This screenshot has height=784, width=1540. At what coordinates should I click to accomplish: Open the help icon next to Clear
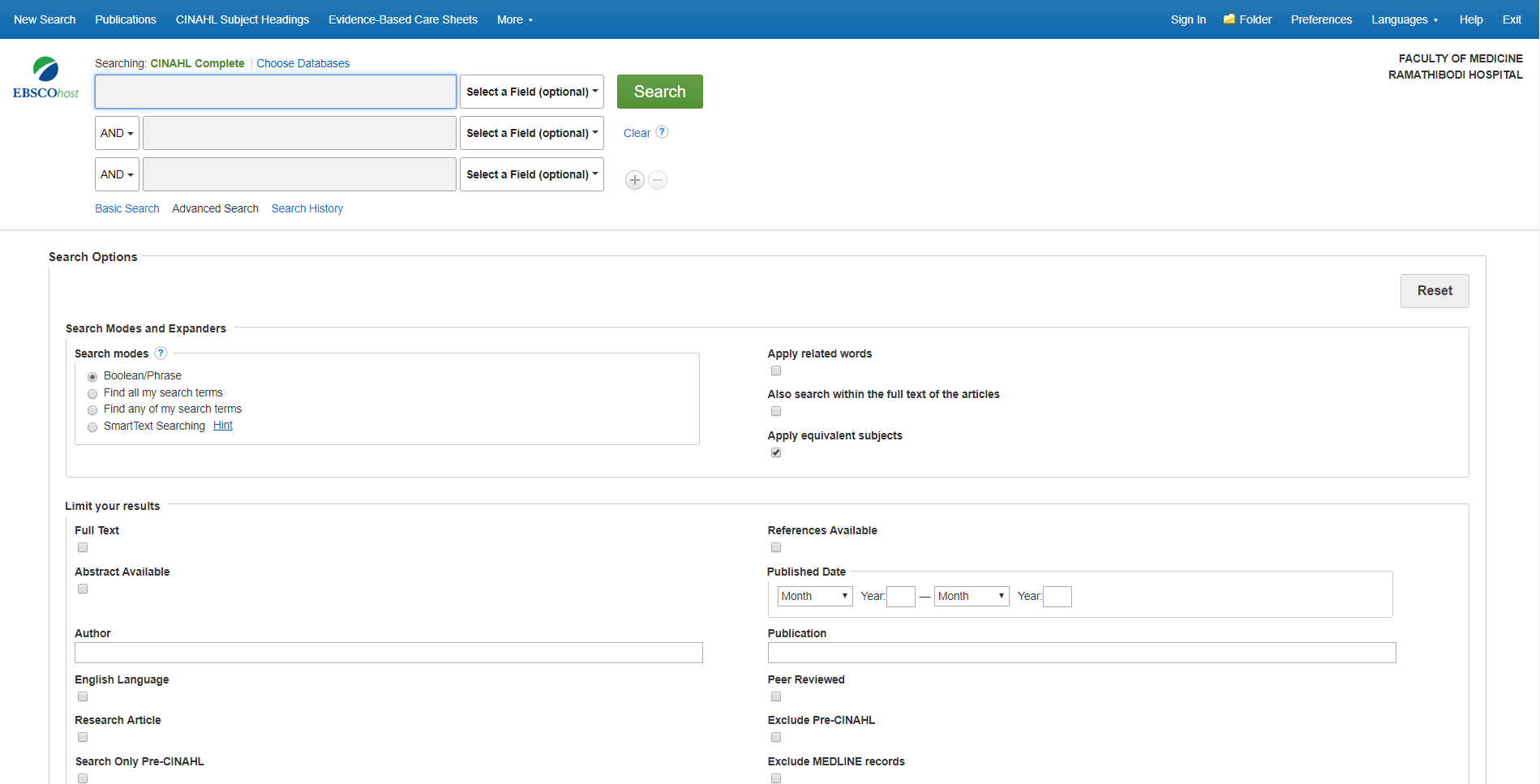tap(662, 132)
